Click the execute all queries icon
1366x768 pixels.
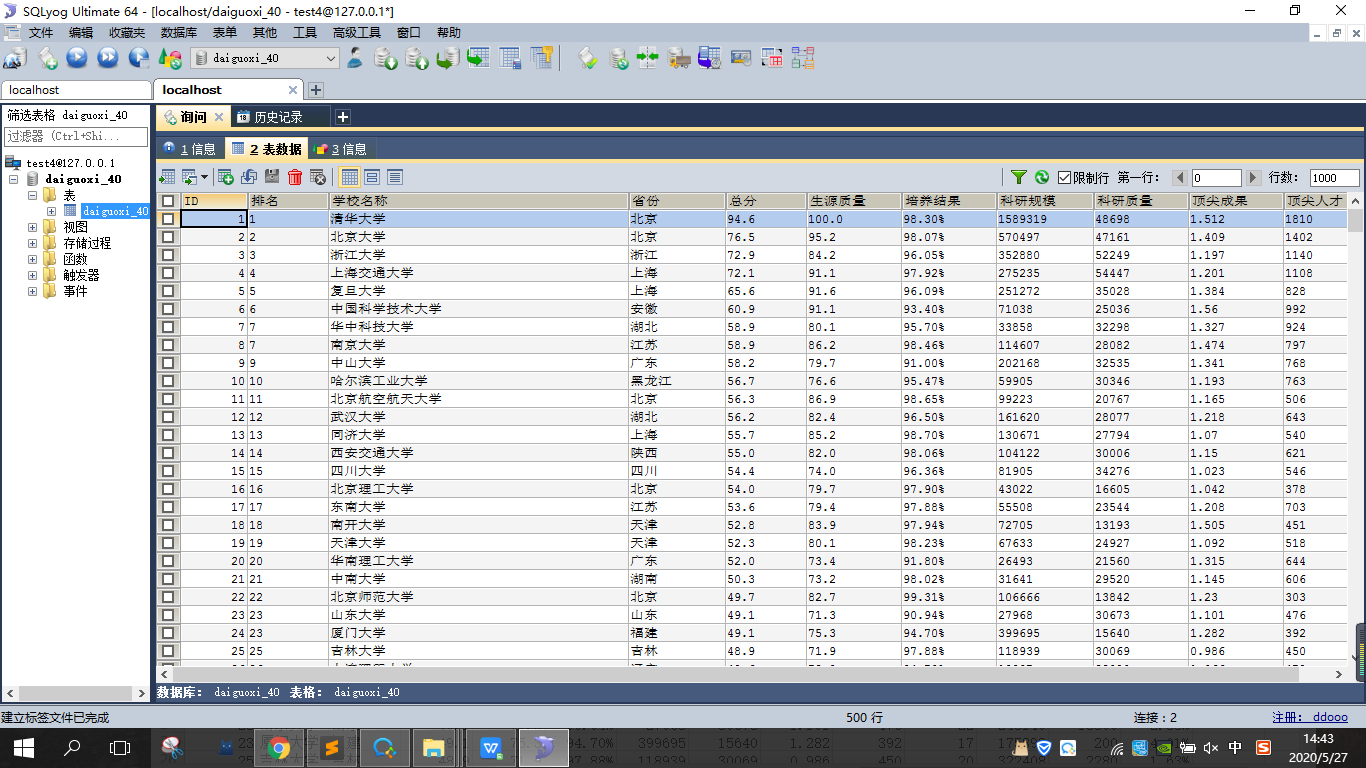tap(108, 58)
